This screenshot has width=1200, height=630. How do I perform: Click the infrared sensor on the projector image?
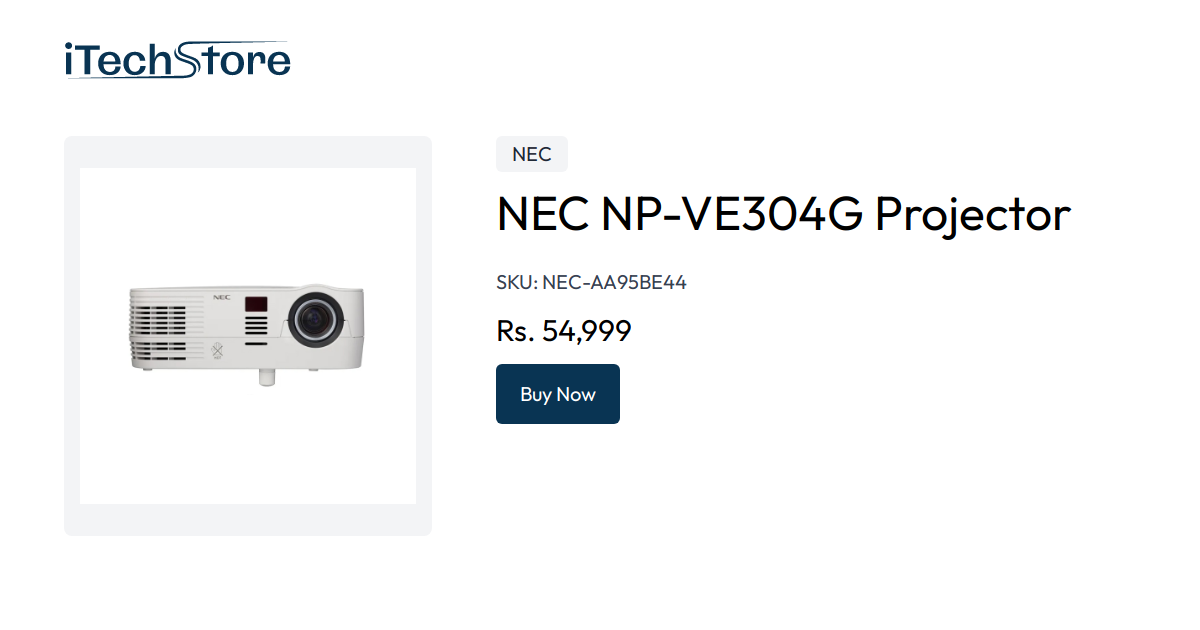[256, 303]
